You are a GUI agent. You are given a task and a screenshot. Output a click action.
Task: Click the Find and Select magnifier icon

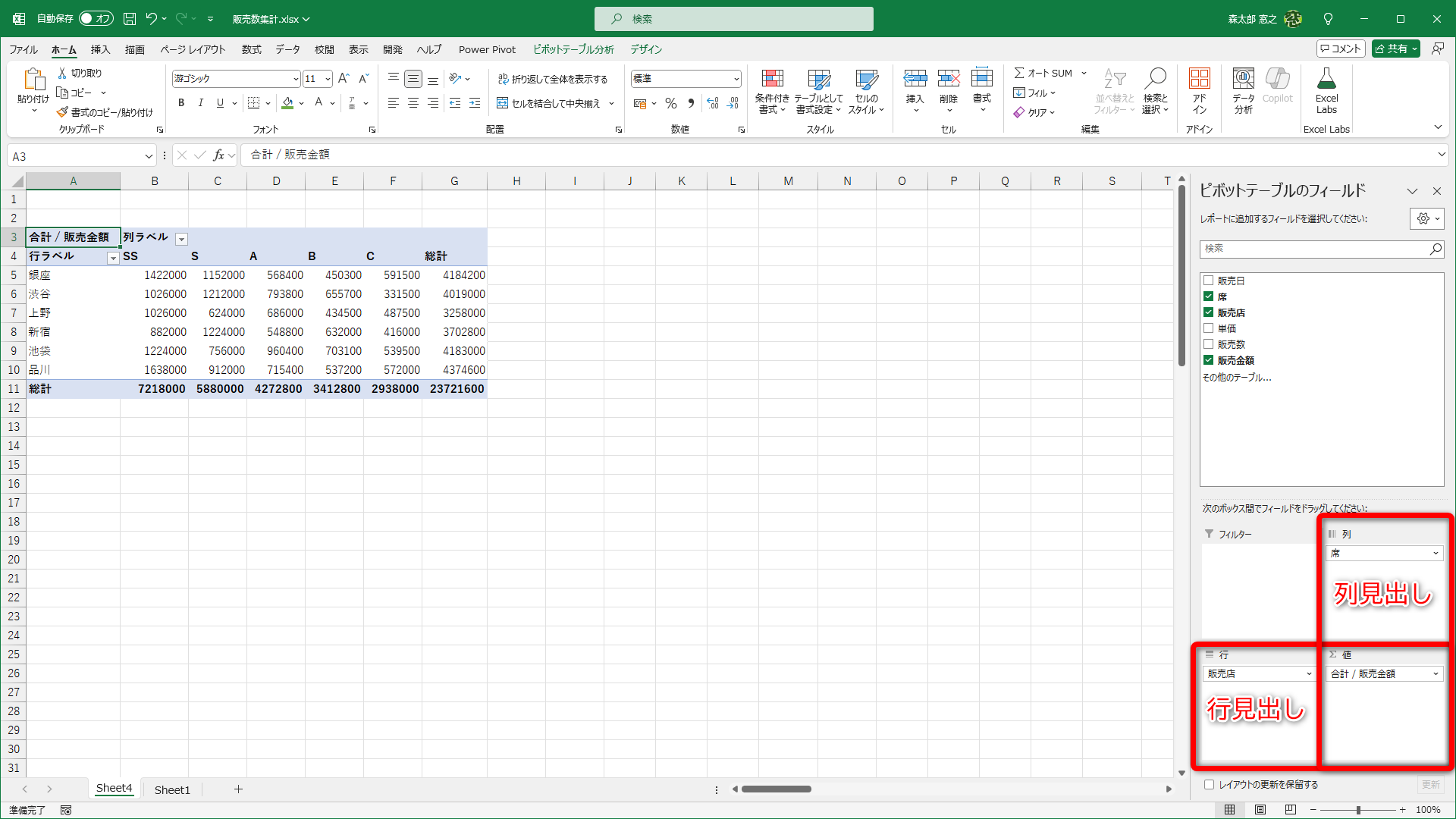(1156, 78)
